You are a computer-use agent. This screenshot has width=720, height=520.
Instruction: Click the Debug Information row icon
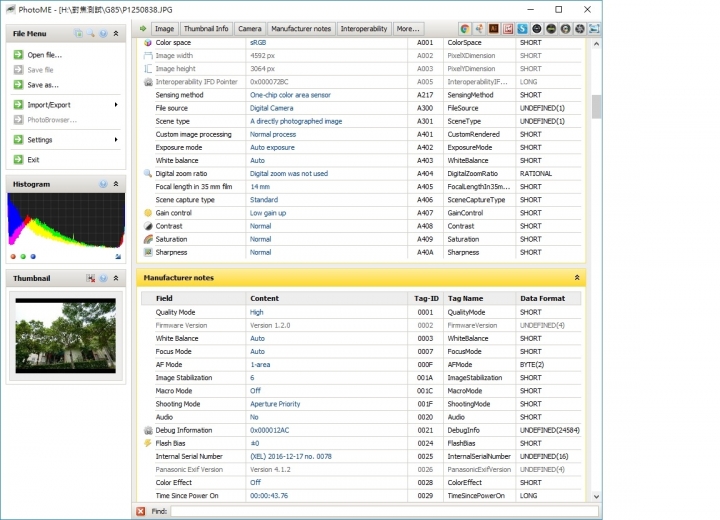[x=148, y=430]
